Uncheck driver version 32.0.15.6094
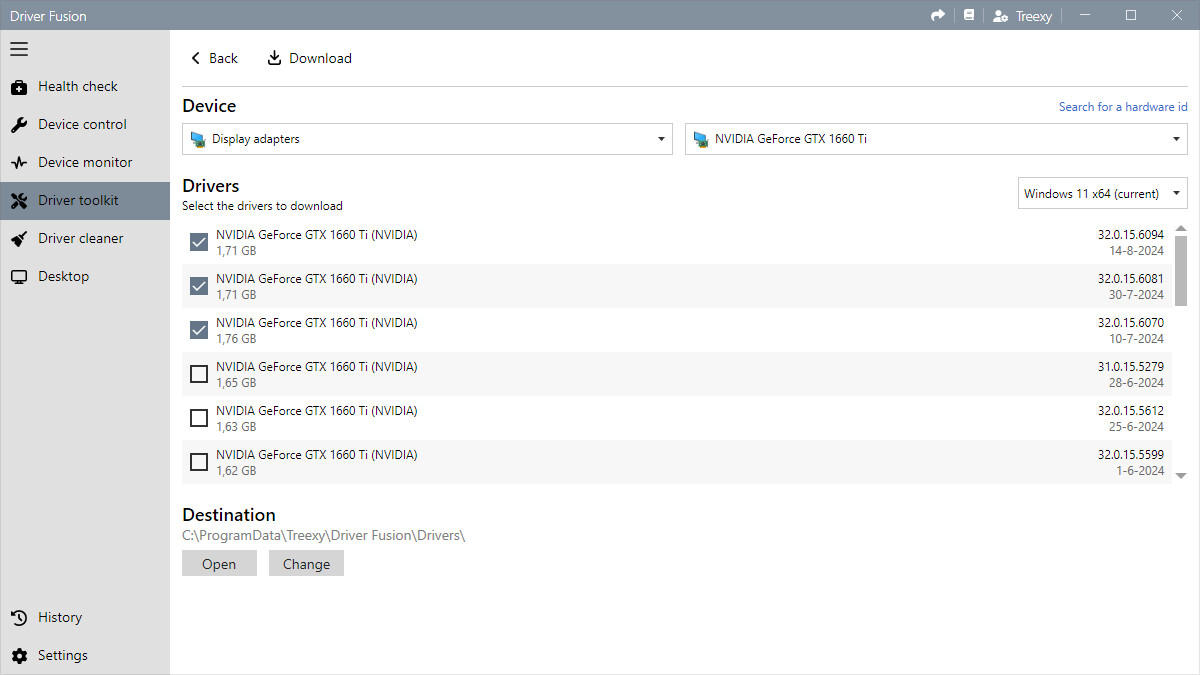 tap(199, 242)
